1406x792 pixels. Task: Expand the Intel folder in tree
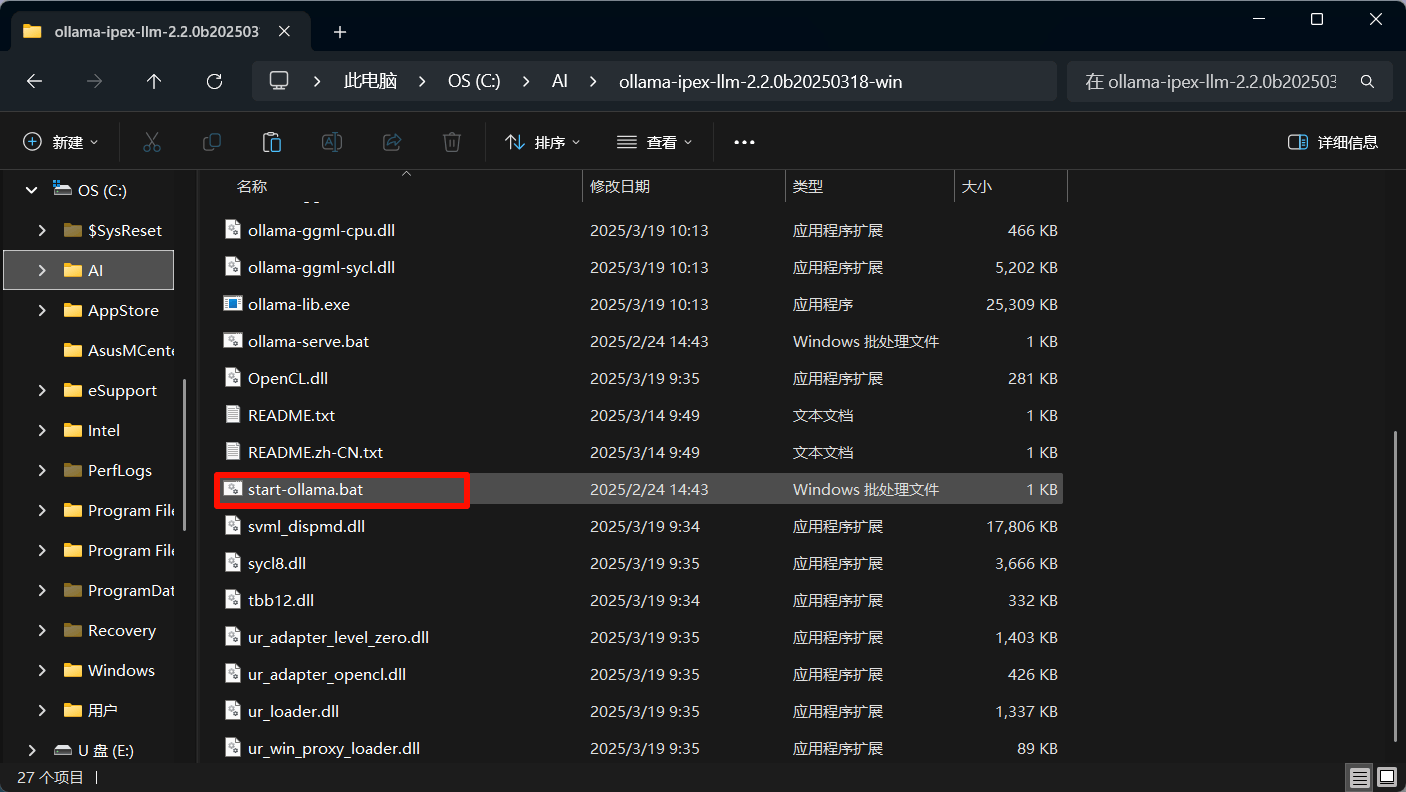pyautogui.click(x=42, y=430)
